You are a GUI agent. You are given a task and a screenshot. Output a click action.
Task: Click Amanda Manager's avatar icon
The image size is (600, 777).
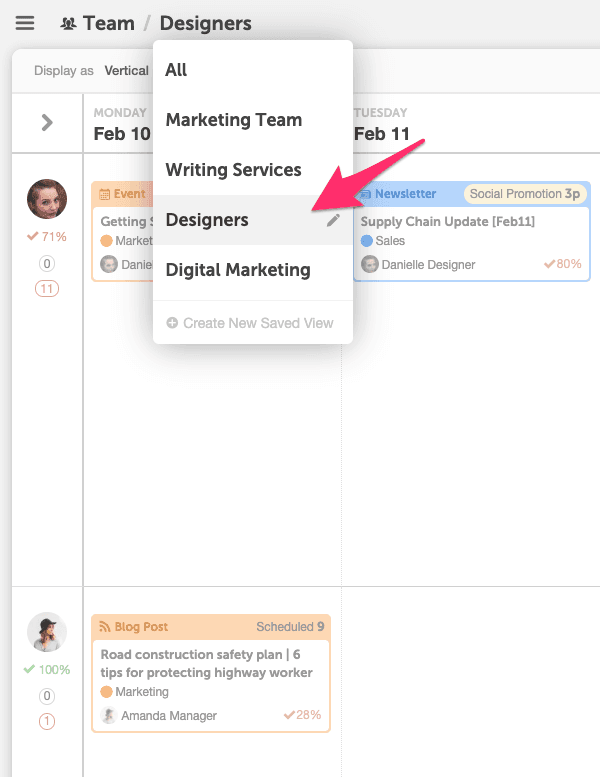[109, 715]
